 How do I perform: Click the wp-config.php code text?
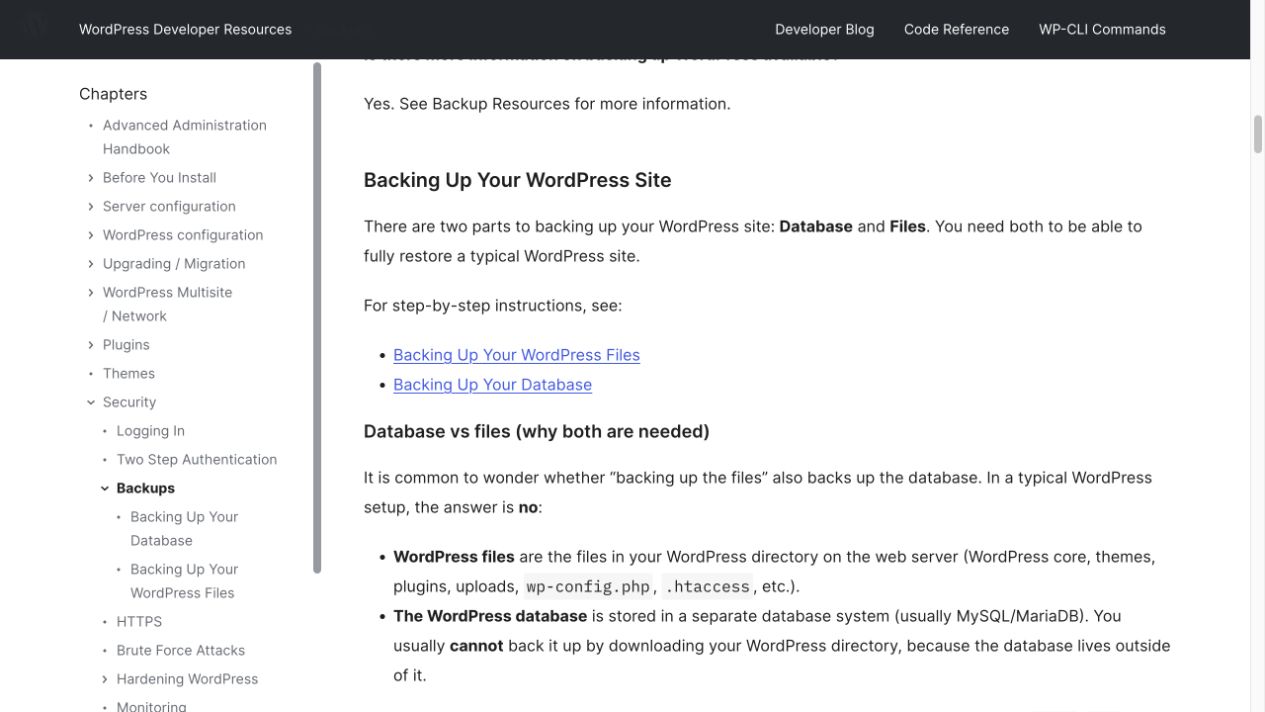click(x=588, y=587)
